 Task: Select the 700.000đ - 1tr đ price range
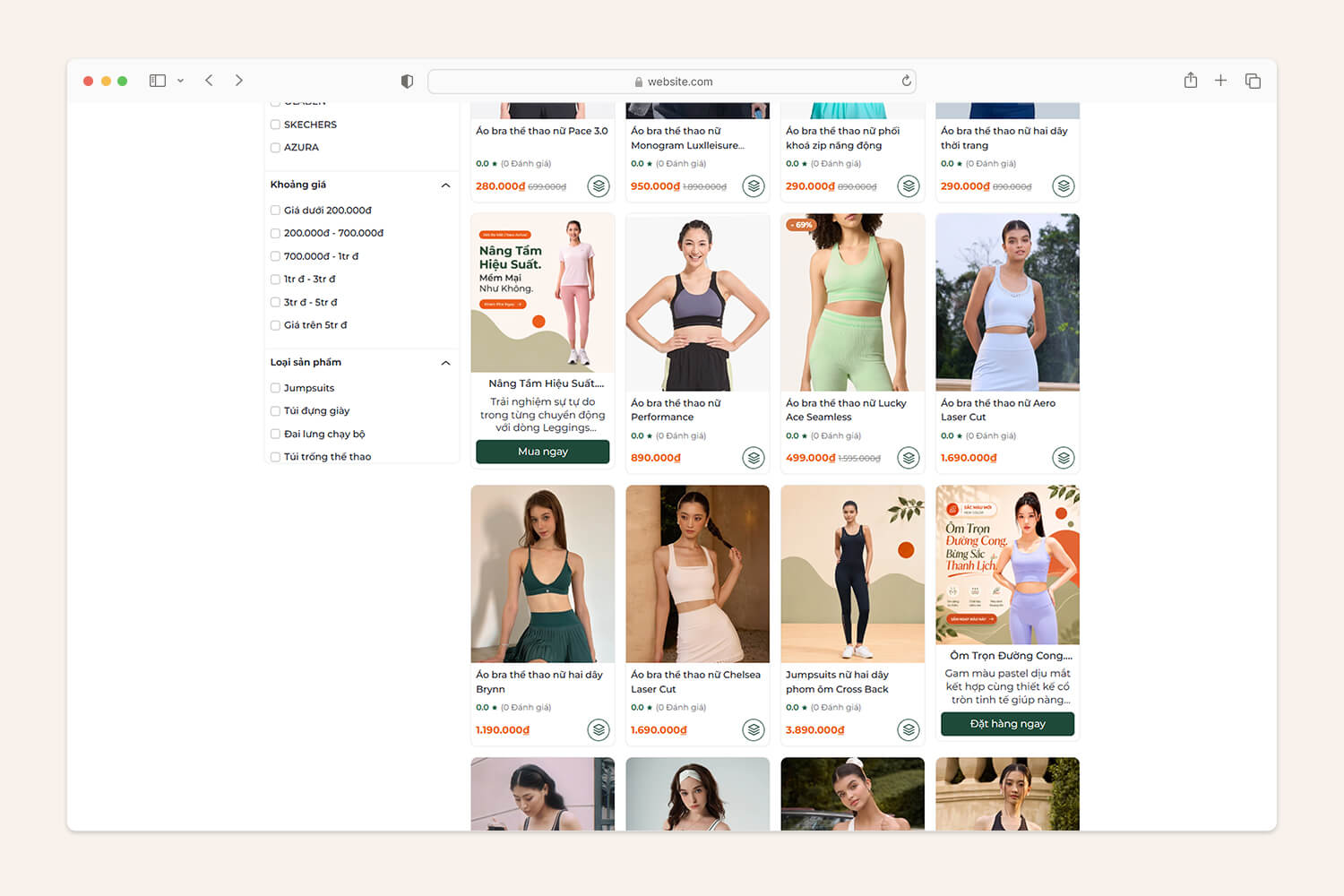(275, 256)
